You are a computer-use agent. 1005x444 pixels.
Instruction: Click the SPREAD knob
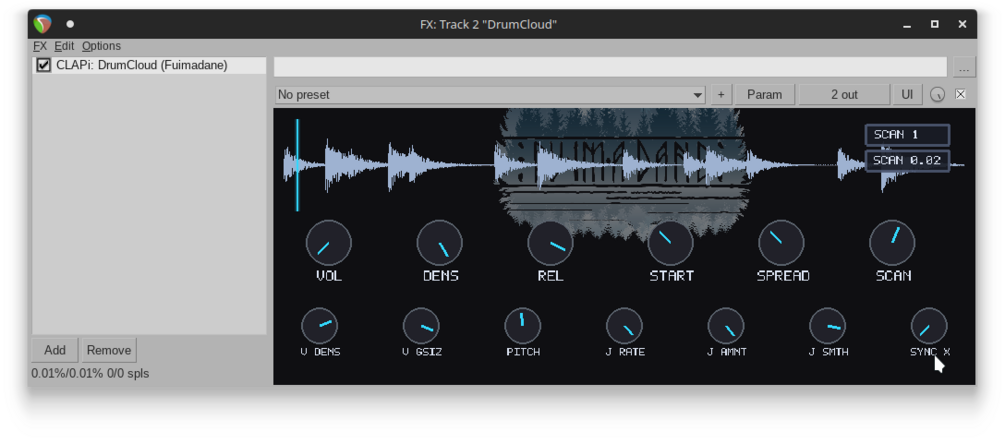[x=781, y=243]
